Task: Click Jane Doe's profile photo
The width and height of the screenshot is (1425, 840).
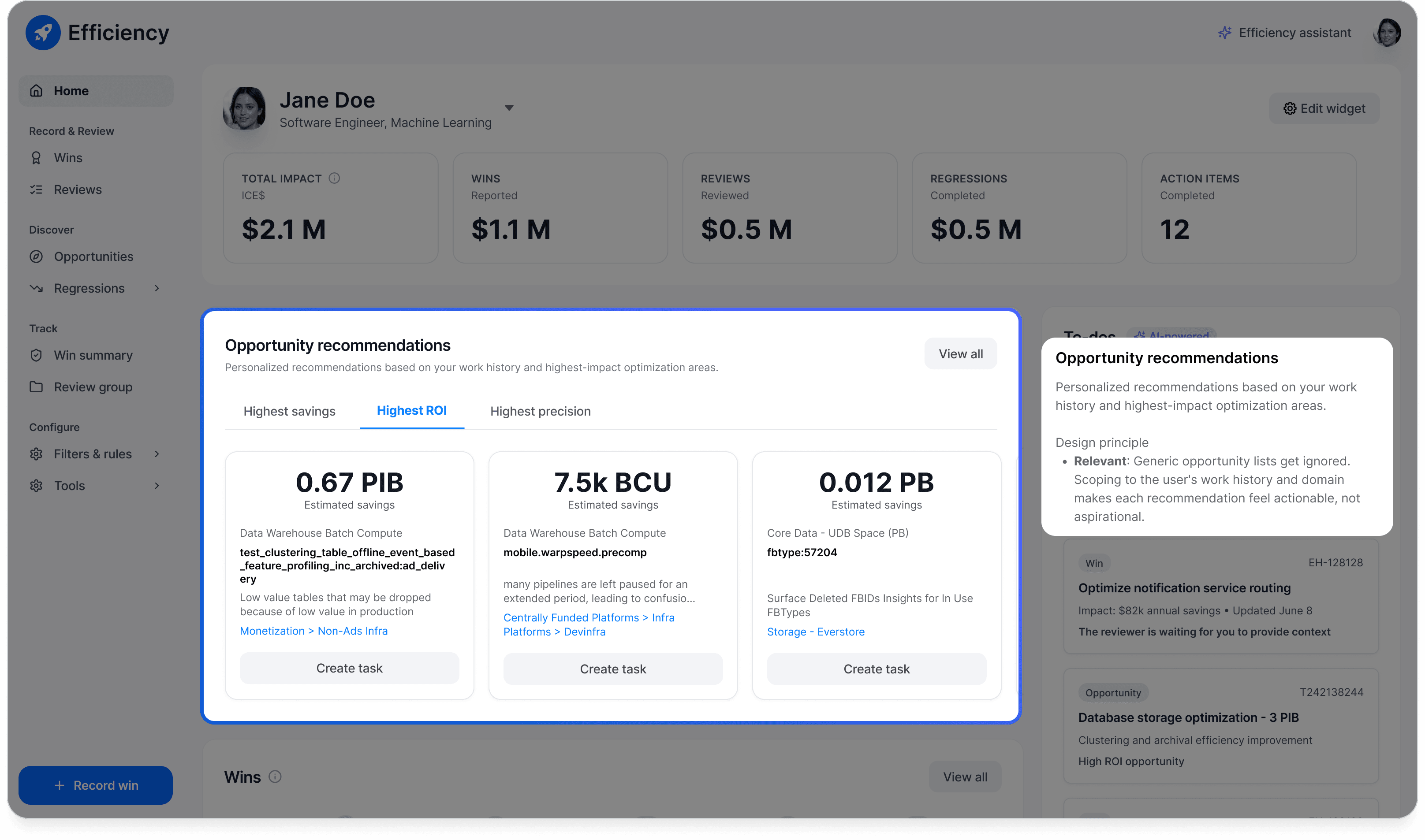Action: [x=245, y=109]
